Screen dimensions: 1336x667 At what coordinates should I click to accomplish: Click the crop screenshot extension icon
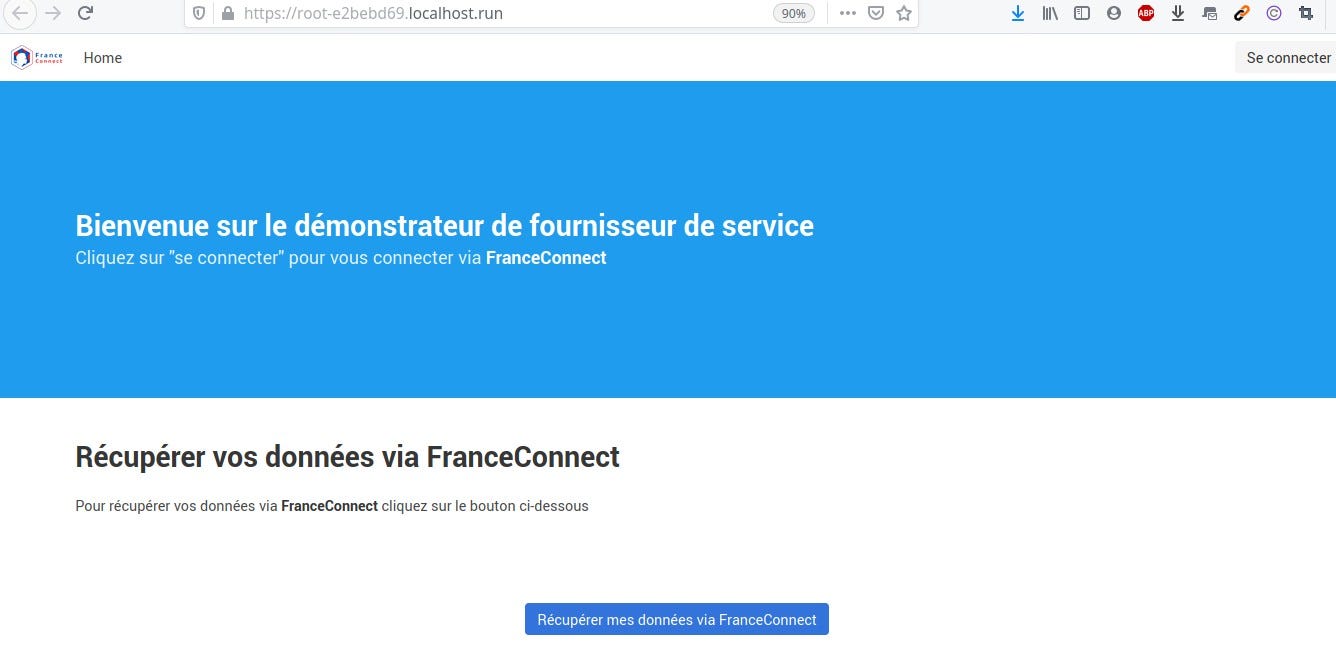(1306, 13)
